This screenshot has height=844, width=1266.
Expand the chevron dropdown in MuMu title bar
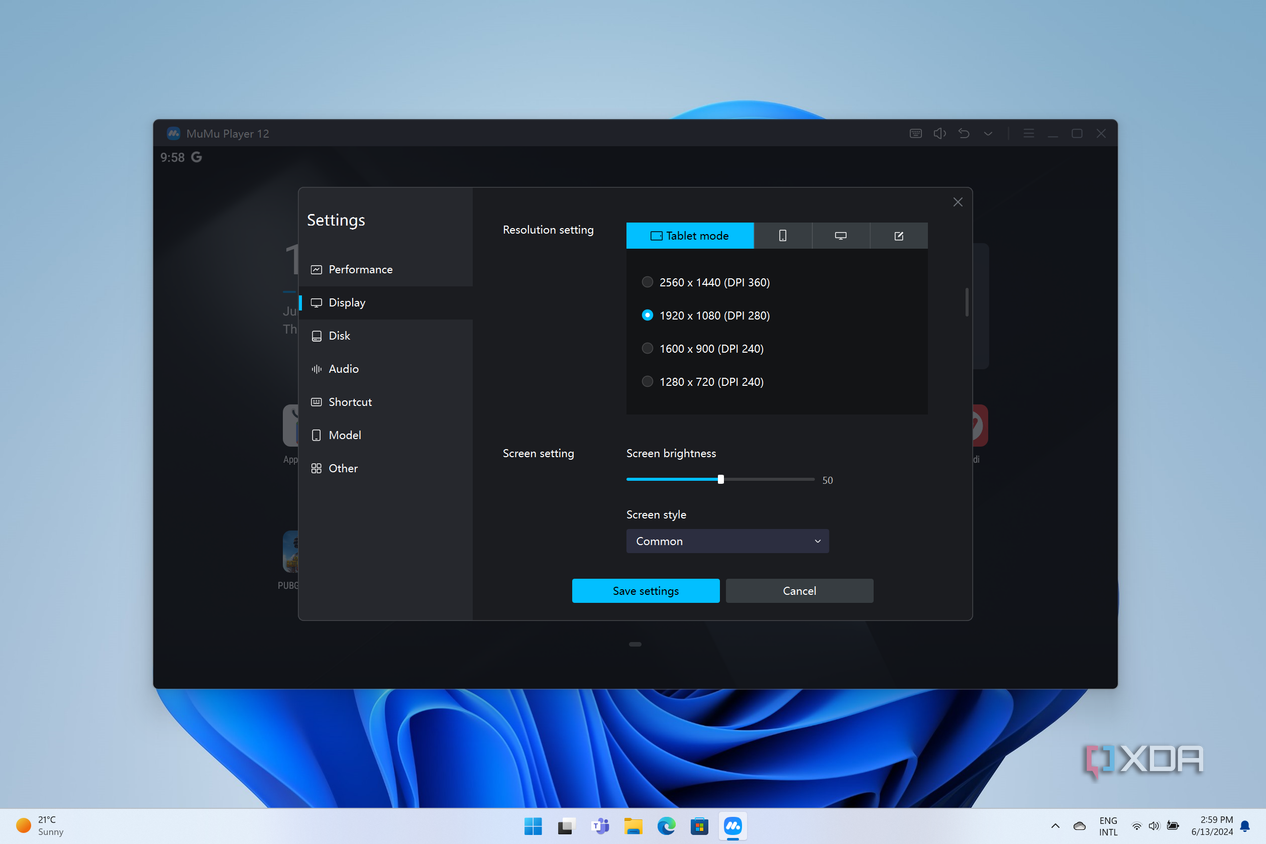[988, 133]
